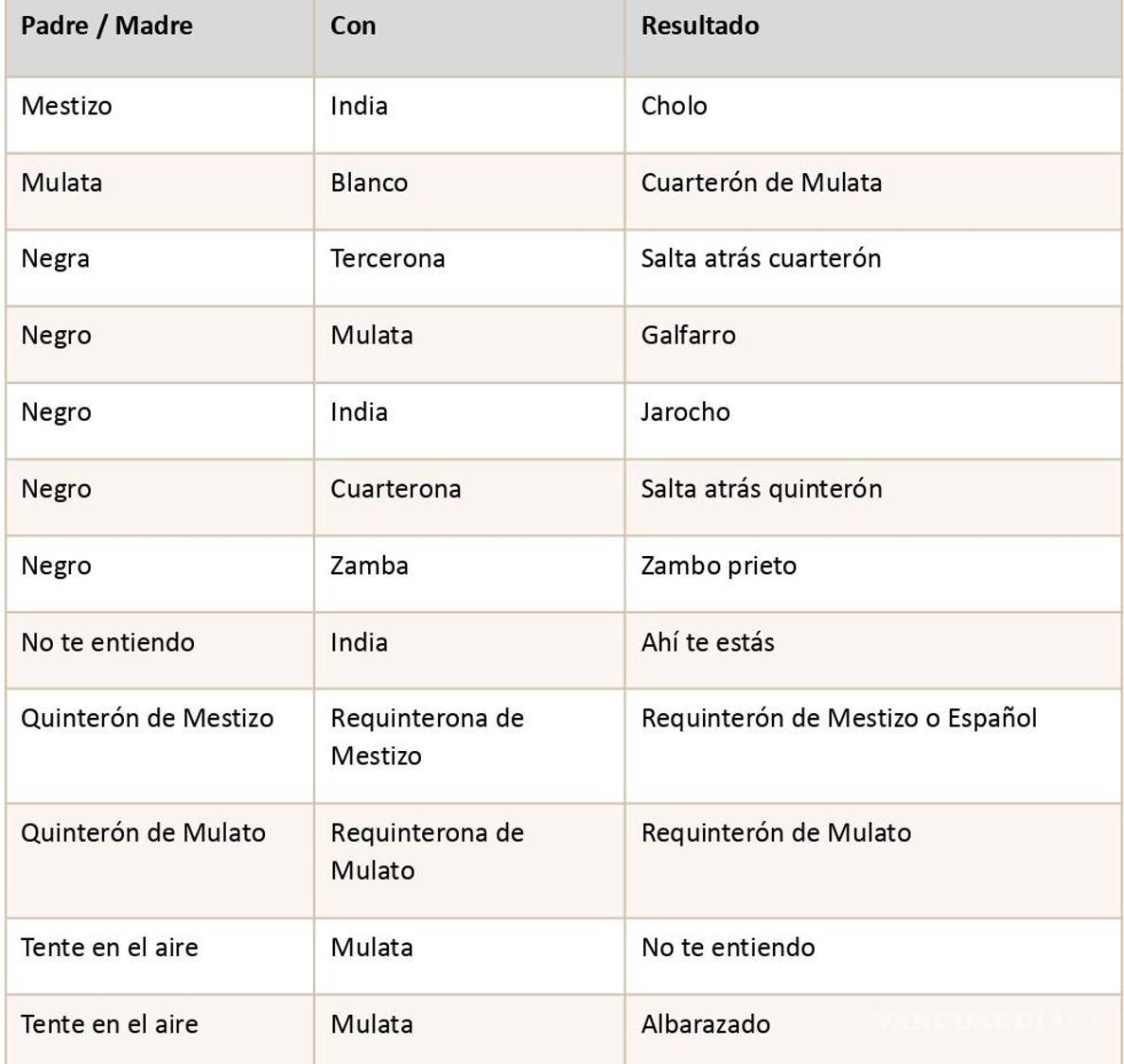Click the "Albarazado" result cell
This screenshot has width=1124, height=1064.
(705, 1023)
